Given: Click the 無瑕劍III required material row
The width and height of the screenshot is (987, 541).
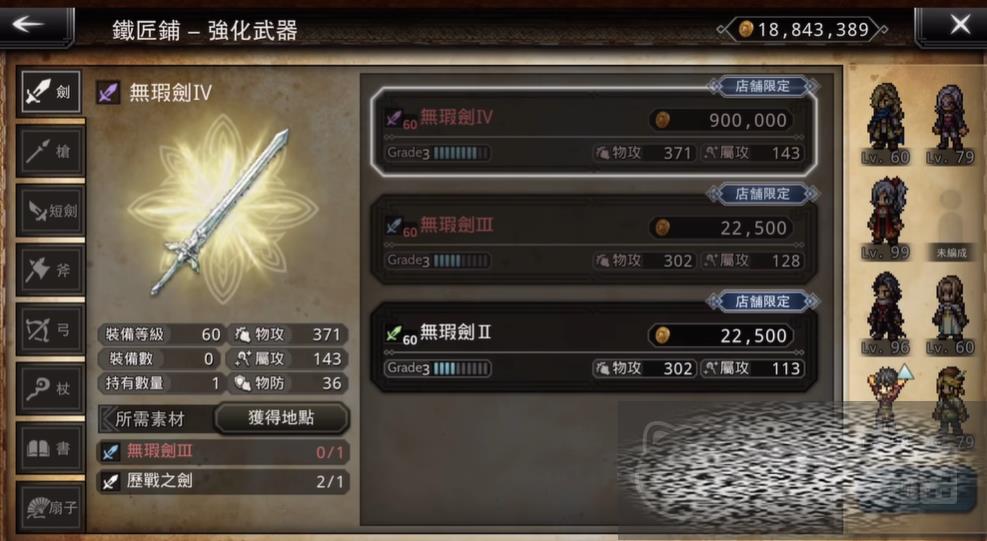Looking at the screenshot, I should coord(223,452).
